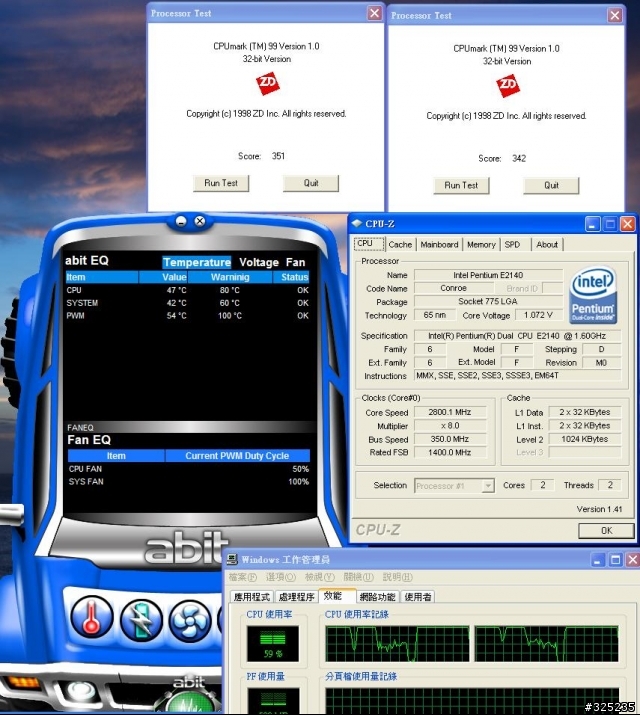Close the abit EQ gadget with X button
The height and width of the screenshot is (715, 640).
tap(200, 221)
